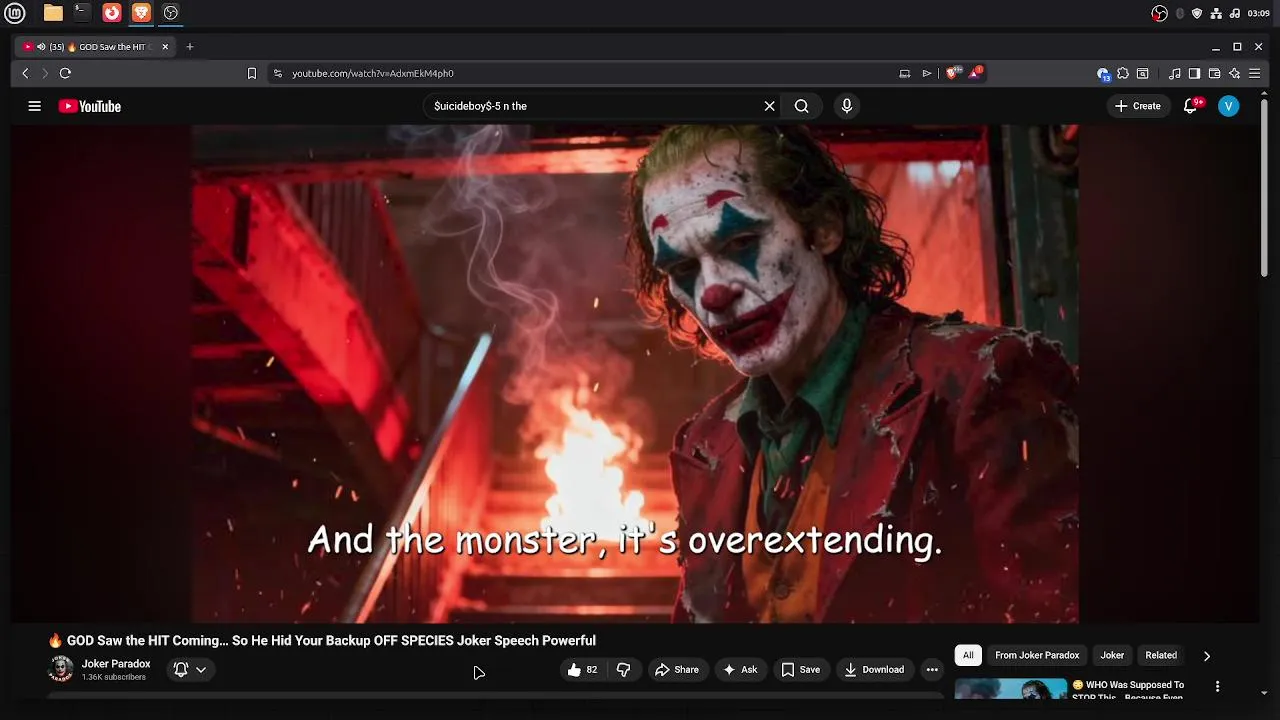
Task: Open the network tray icon
Action: [x=1216, y=13]
